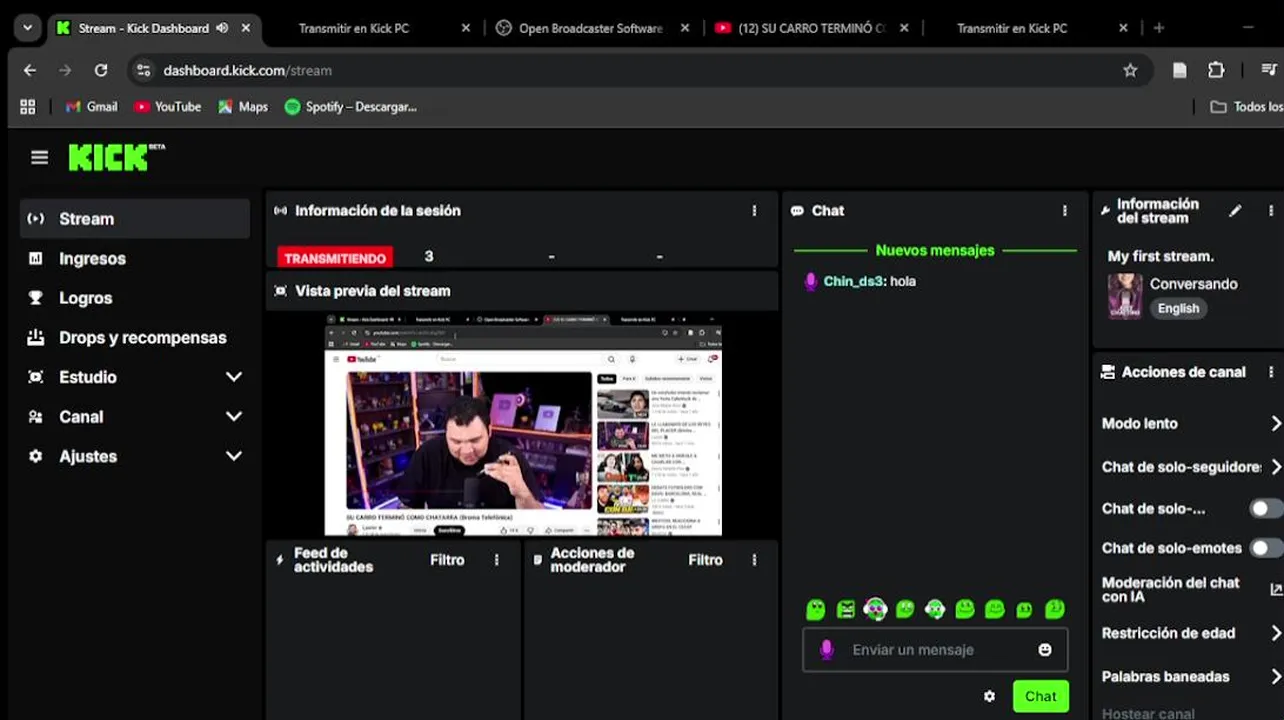Open the YouTube bookmark
This screenshot has width=1284, height=720.
click(167, 107)
